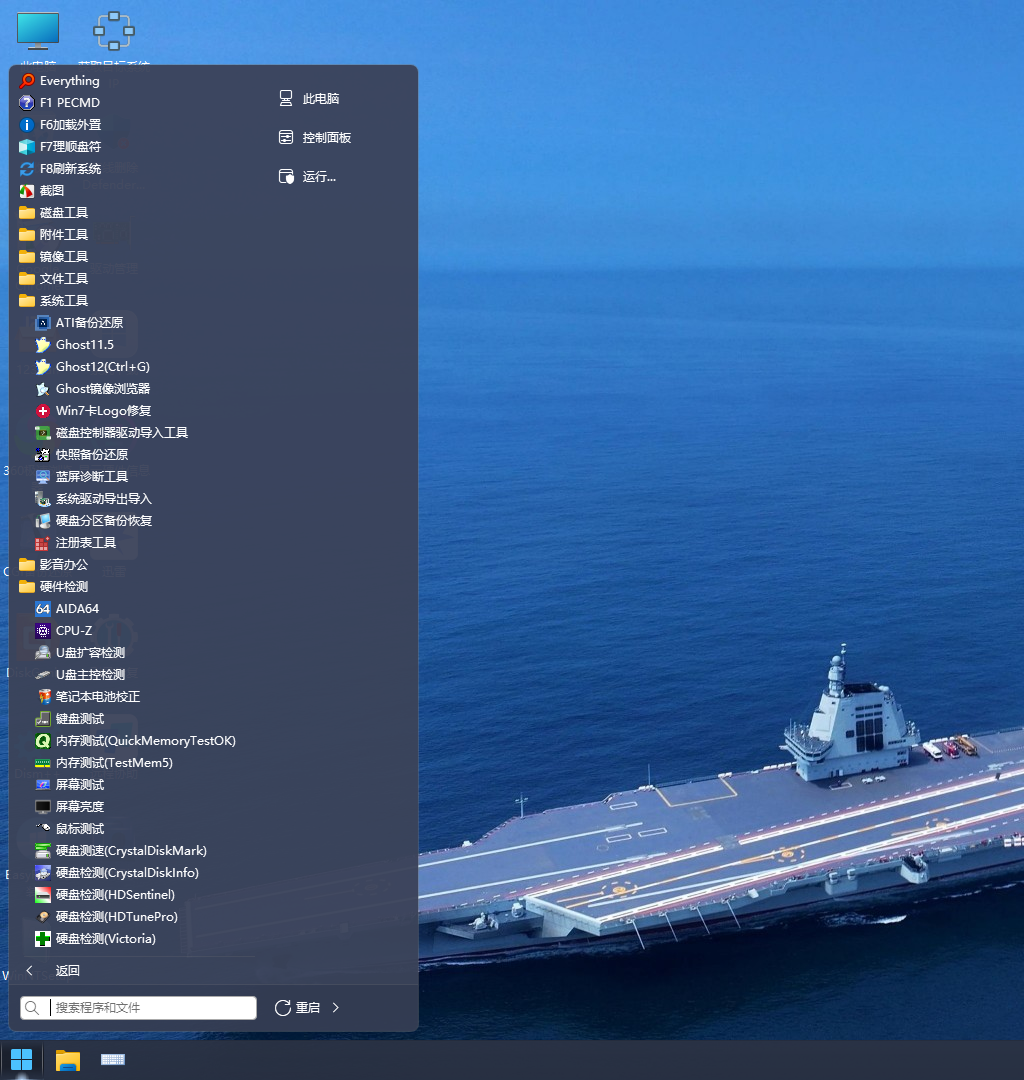Open the 截图 screenshot tool
Viewport: 1024px width, 1080px height.
[x=51, y=191]
